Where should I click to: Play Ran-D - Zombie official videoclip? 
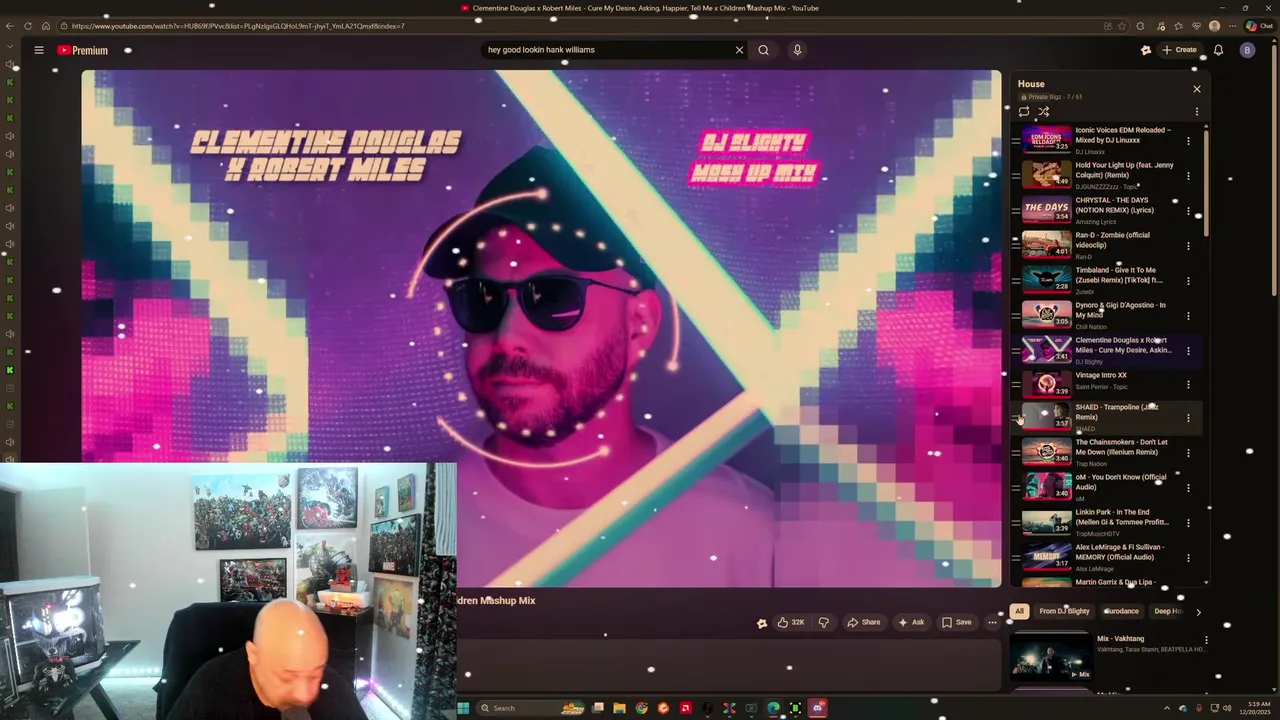point(1046,245)
